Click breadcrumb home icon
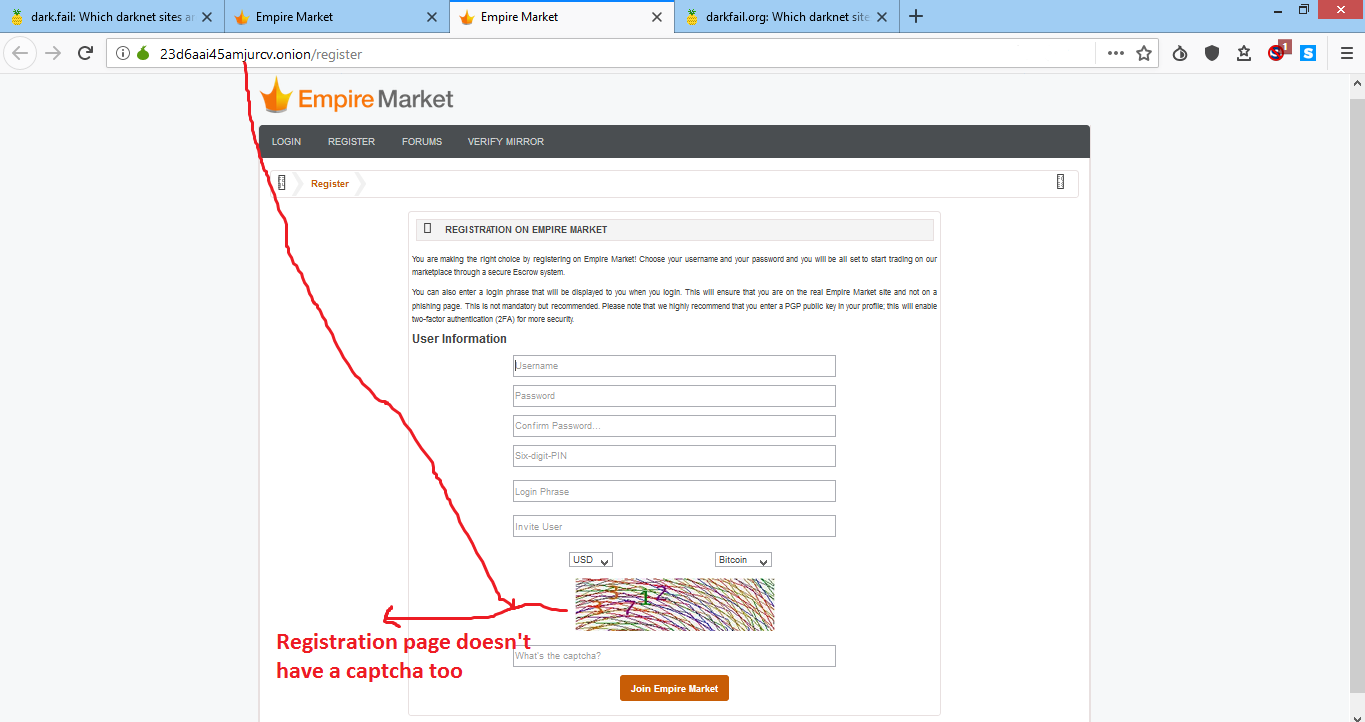Image resolution: width=1365 pixels, height=722 pixels. pyautogui.click(x=282, y=182)
